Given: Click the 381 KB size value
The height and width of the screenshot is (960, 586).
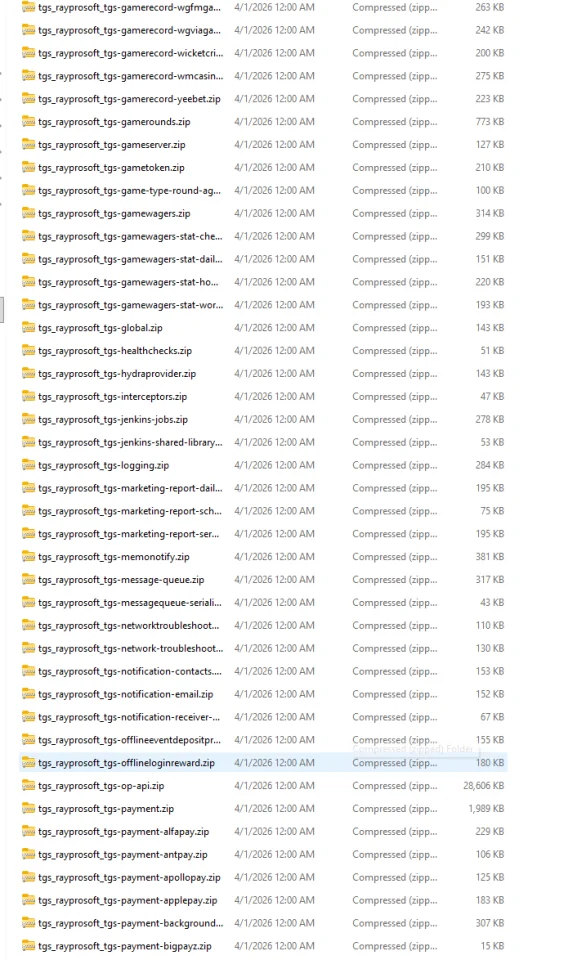Looking at the screenshot, I should (x=490, y=557).
